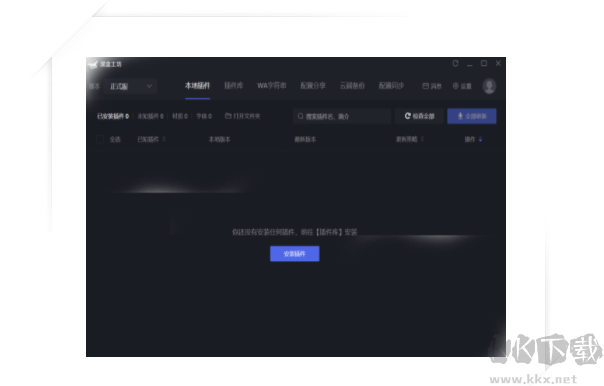Click the app logo in the title bar

pos(93,64)
